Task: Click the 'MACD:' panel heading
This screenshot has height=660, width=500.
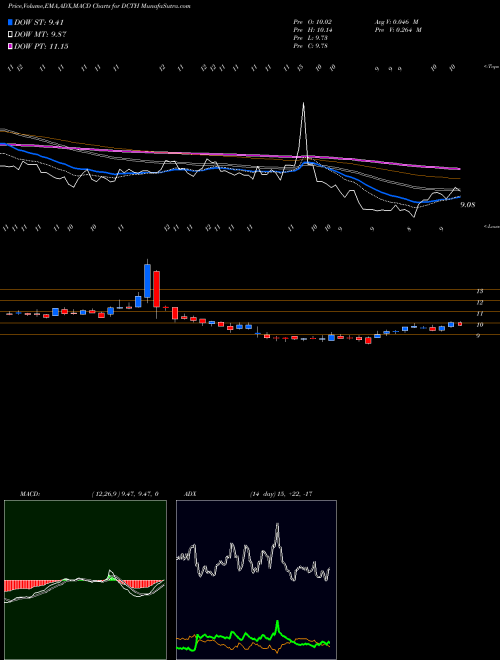Action: tap(30, 494)
